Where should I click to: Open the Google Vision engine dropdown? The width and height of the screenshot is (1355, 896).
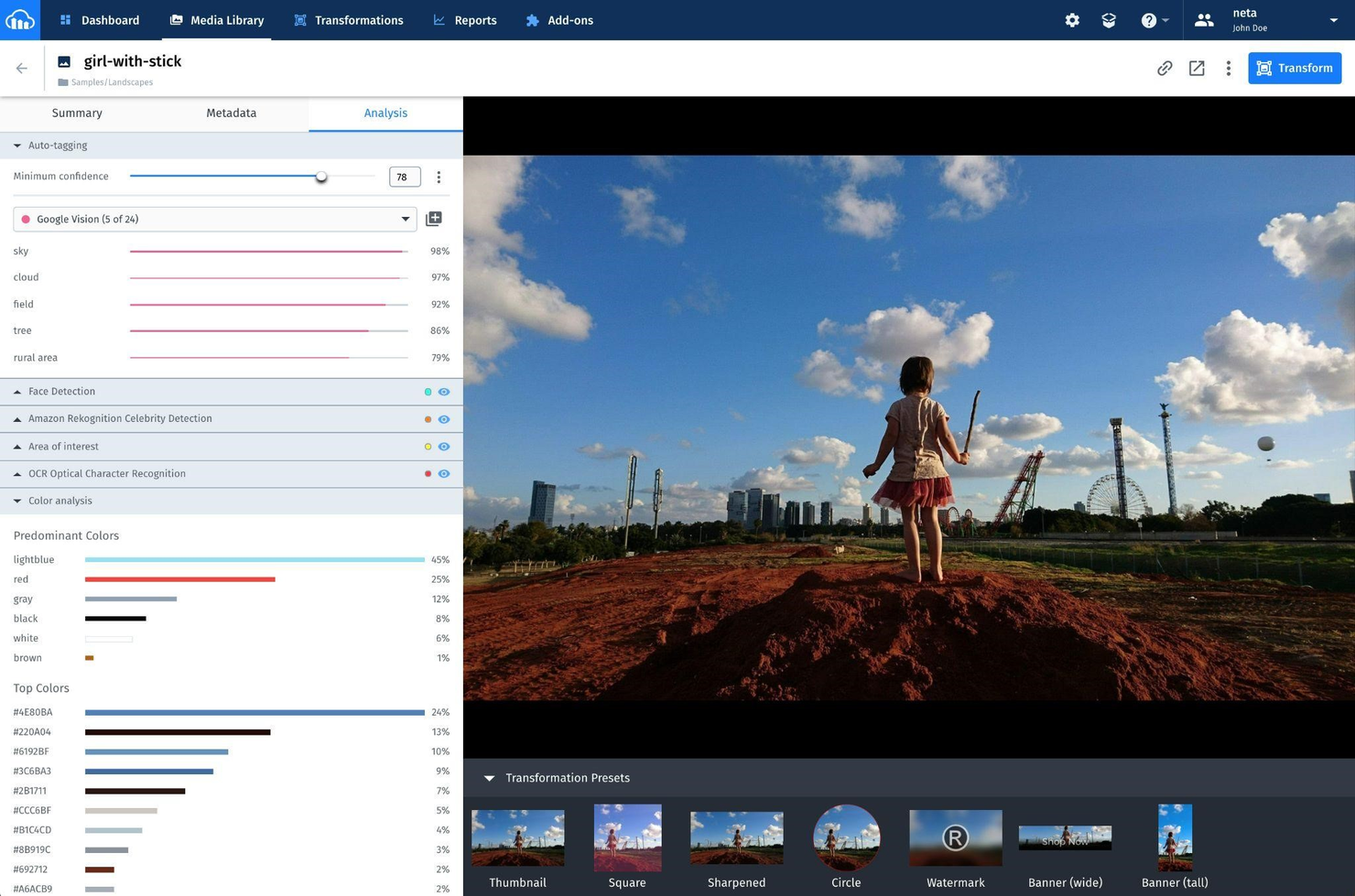click(x=215, y=219)
